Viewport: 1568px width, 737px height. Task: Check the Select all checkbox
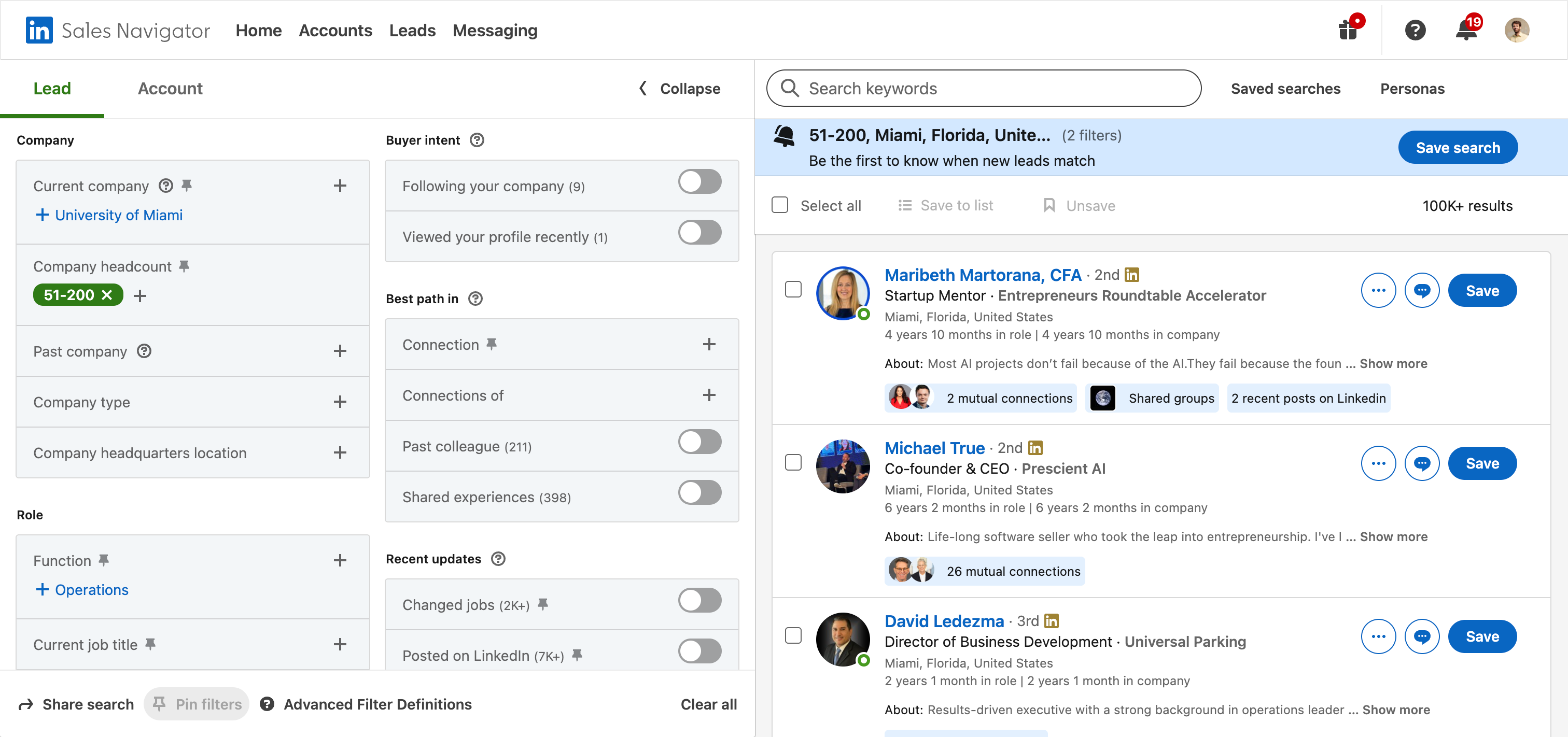[780, 205]
